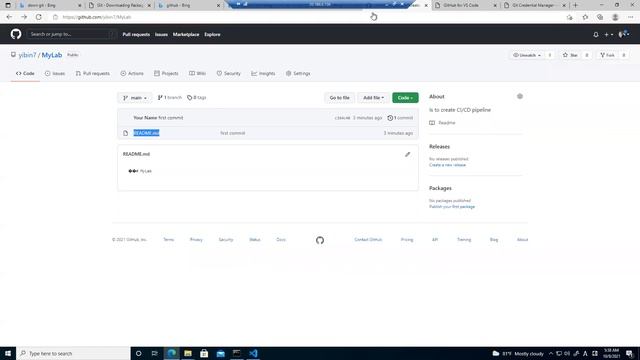Click the file icon beside README.md

click(x=126, y=133)
